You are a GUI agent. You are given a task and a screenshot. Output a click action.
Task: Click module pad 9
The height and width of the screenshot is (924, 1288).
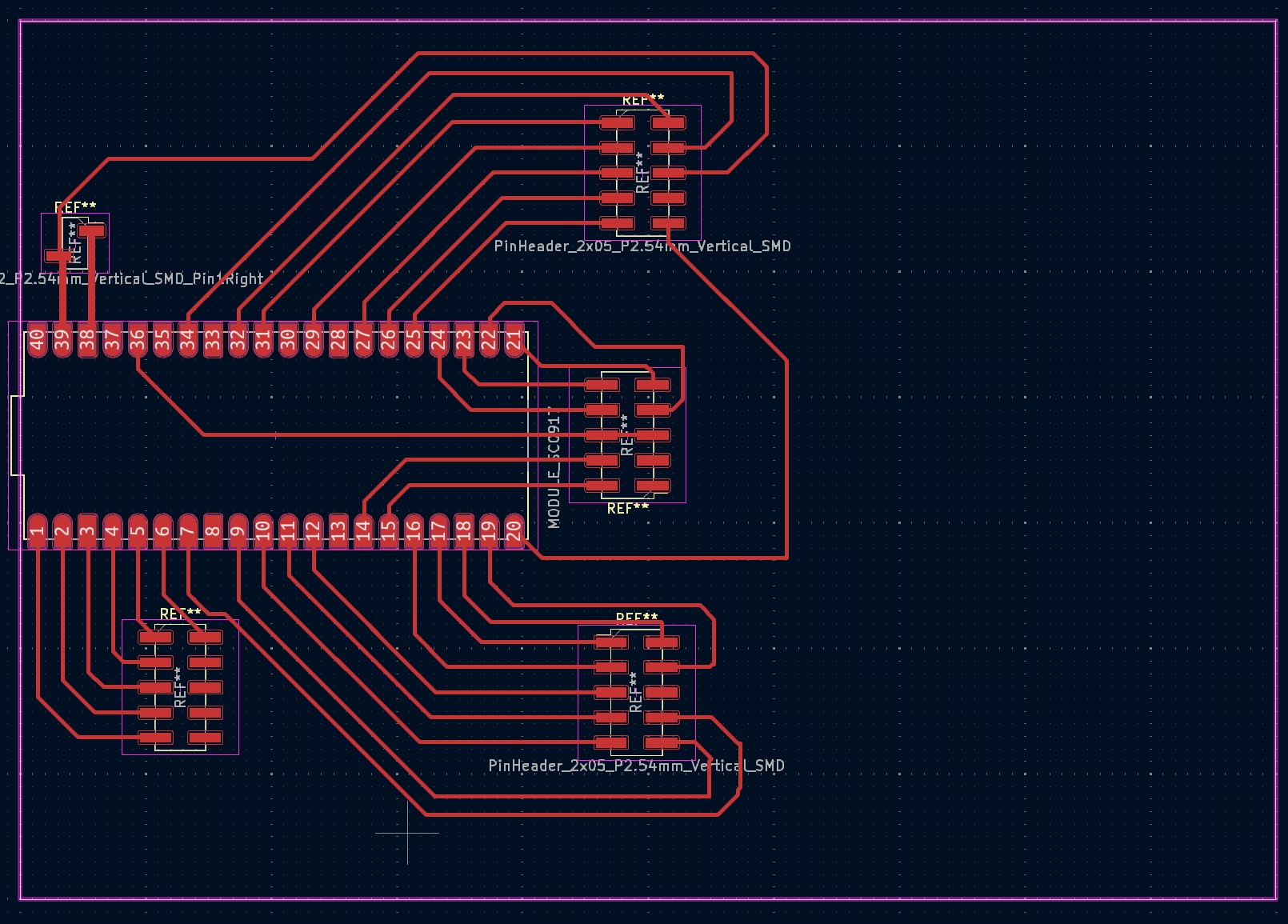[x=238, y=530]
